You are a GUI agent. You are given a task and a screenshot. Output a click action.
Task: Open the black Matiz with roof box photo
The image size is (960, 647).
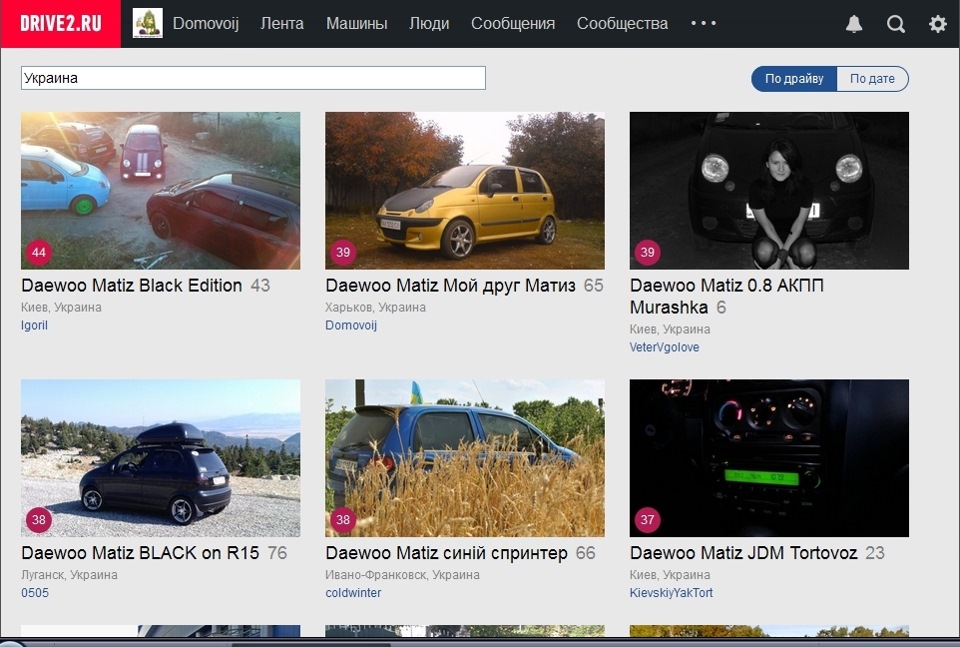(160, 458)
